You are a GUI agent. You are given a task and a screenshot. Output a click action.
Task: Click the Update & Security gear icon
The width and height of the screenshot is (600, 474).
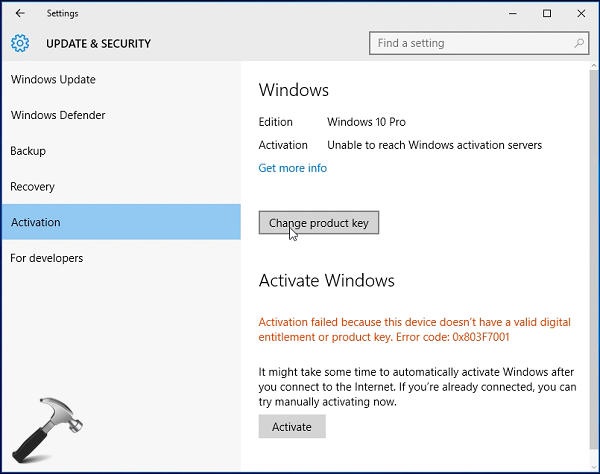click(20, 43)
